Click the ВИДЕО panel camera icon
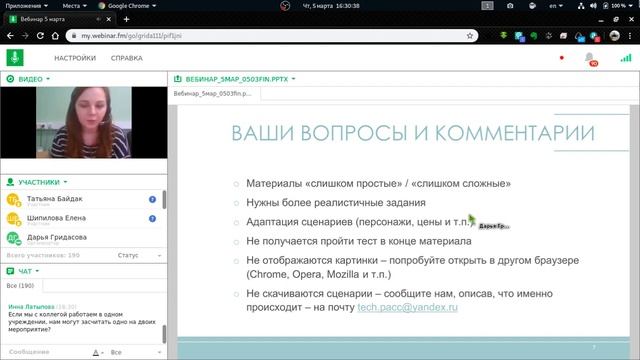640x360 pixels. click(x=11, y=79)
